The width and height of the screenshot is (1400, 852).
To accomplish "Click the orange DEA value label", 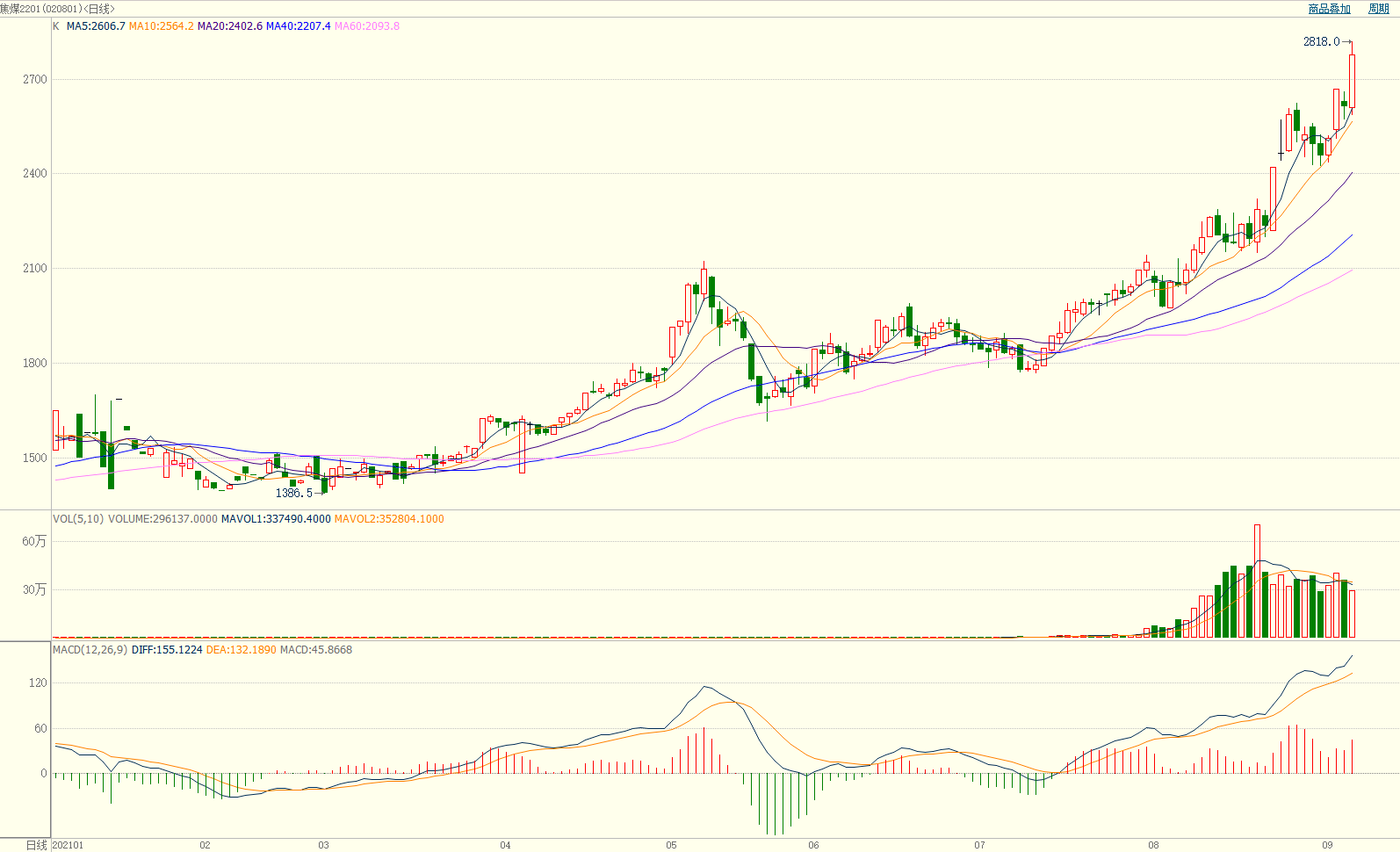I will (241, 650).
